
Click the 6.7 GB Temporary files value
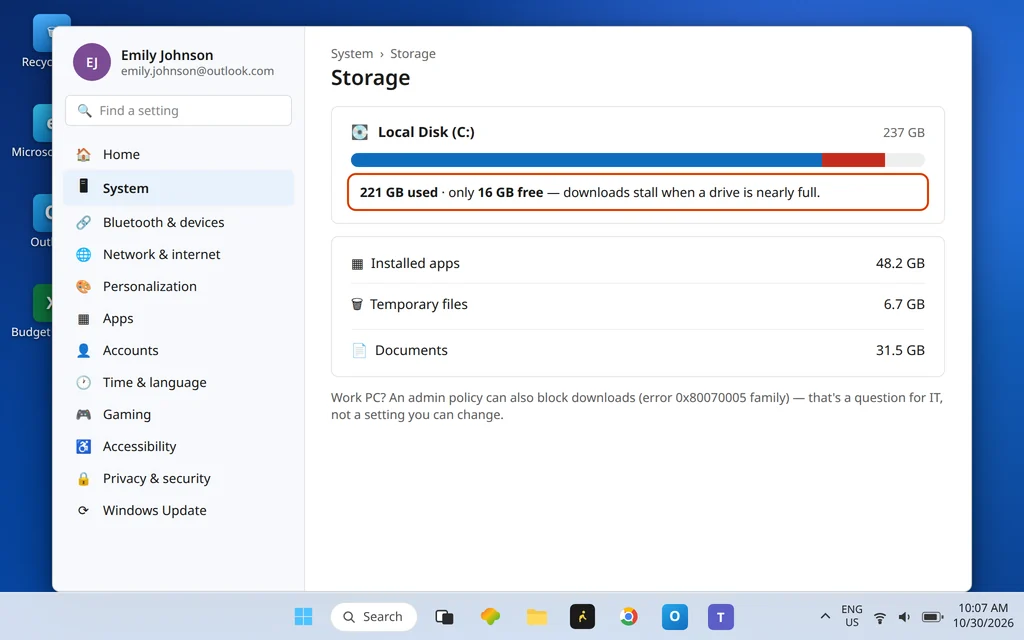(904, 304)
